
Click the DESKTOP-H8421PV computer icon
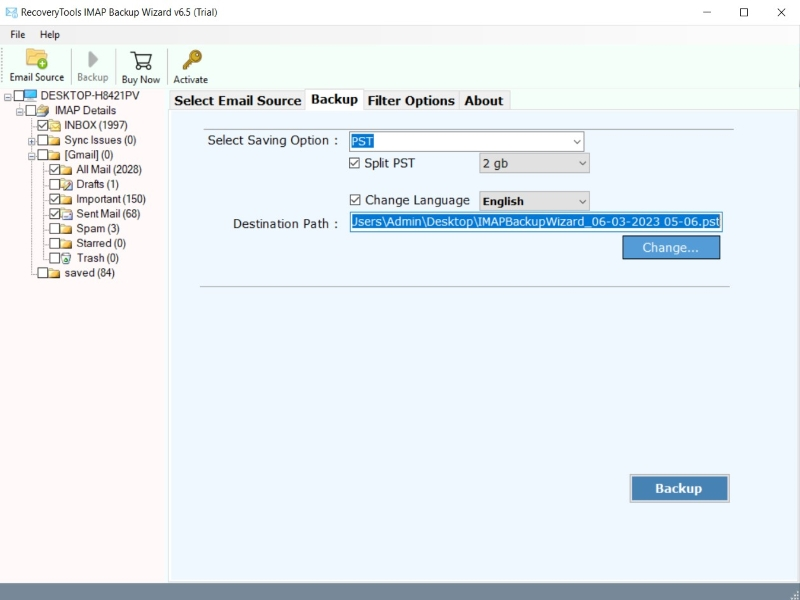click(x=31, y=95)
